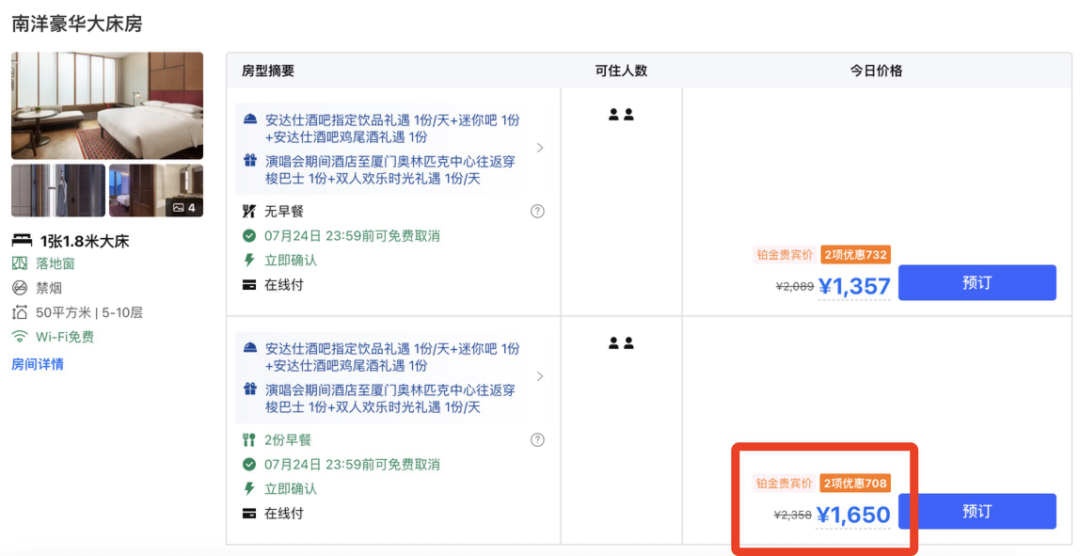The height and width of the screenshot is (556, 1080).
Task: Click the two-guest occupancy icon in second row
Action: point(621,343)
